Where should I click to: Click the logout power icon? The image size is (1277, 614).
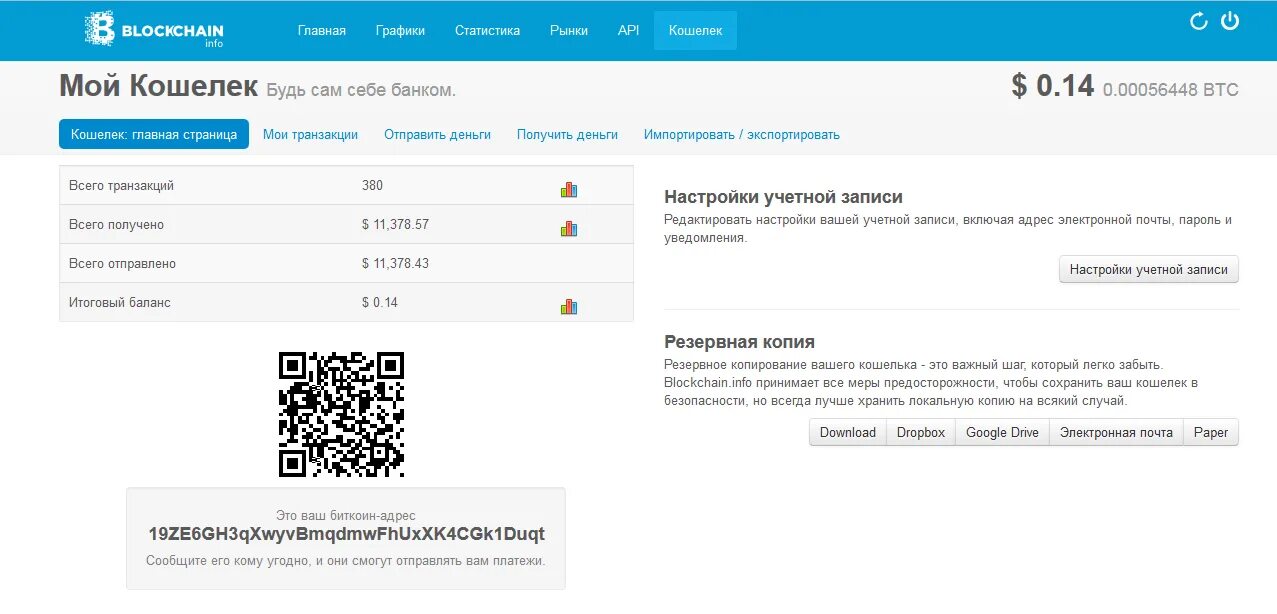tap(1230, 21)
